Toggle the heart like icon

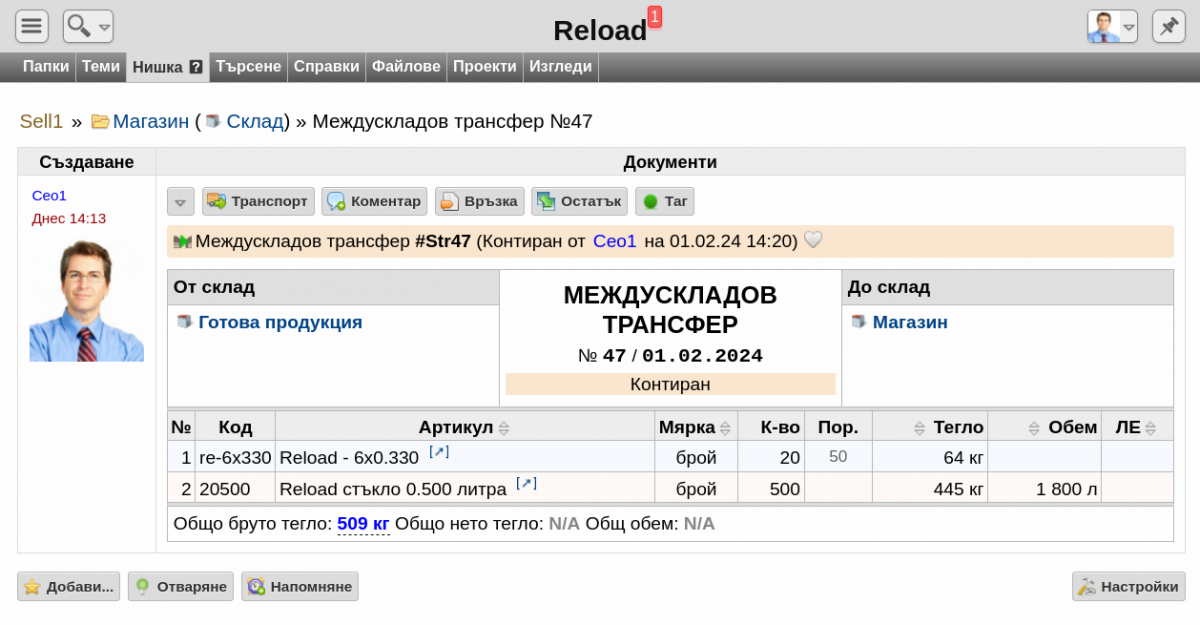tap(813, 240)
